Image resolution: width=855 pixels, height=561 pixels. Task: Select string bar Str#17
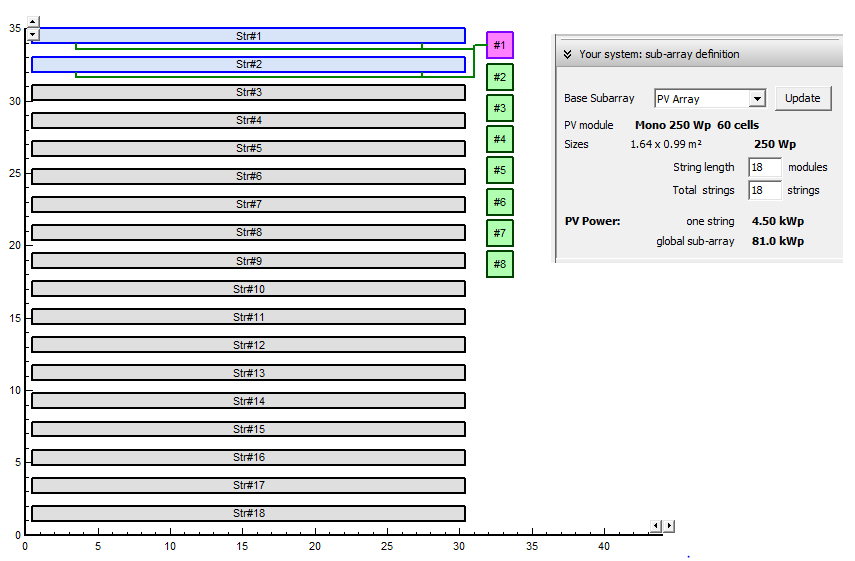click(x=249, y=485)
